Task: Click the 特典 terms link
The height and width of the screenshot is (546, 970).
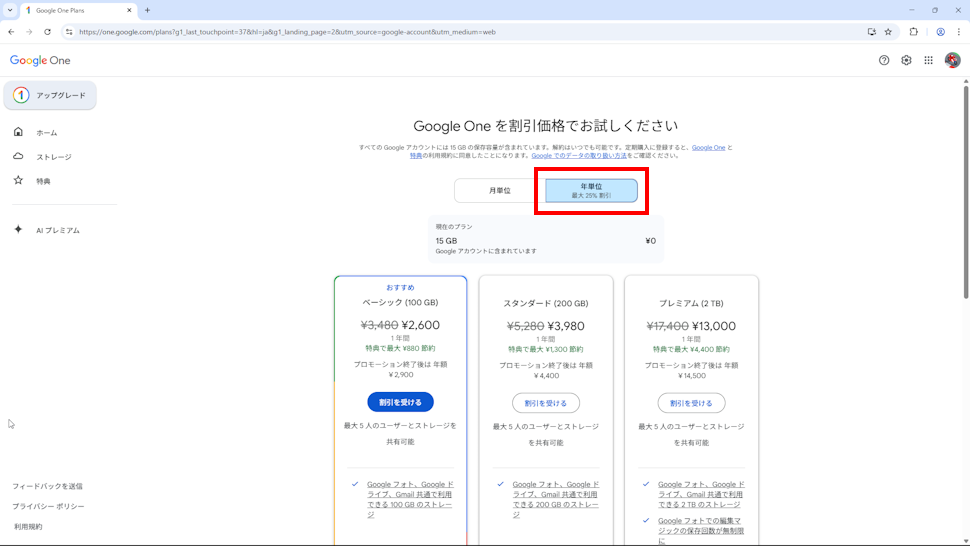Action: coord(416,156)
